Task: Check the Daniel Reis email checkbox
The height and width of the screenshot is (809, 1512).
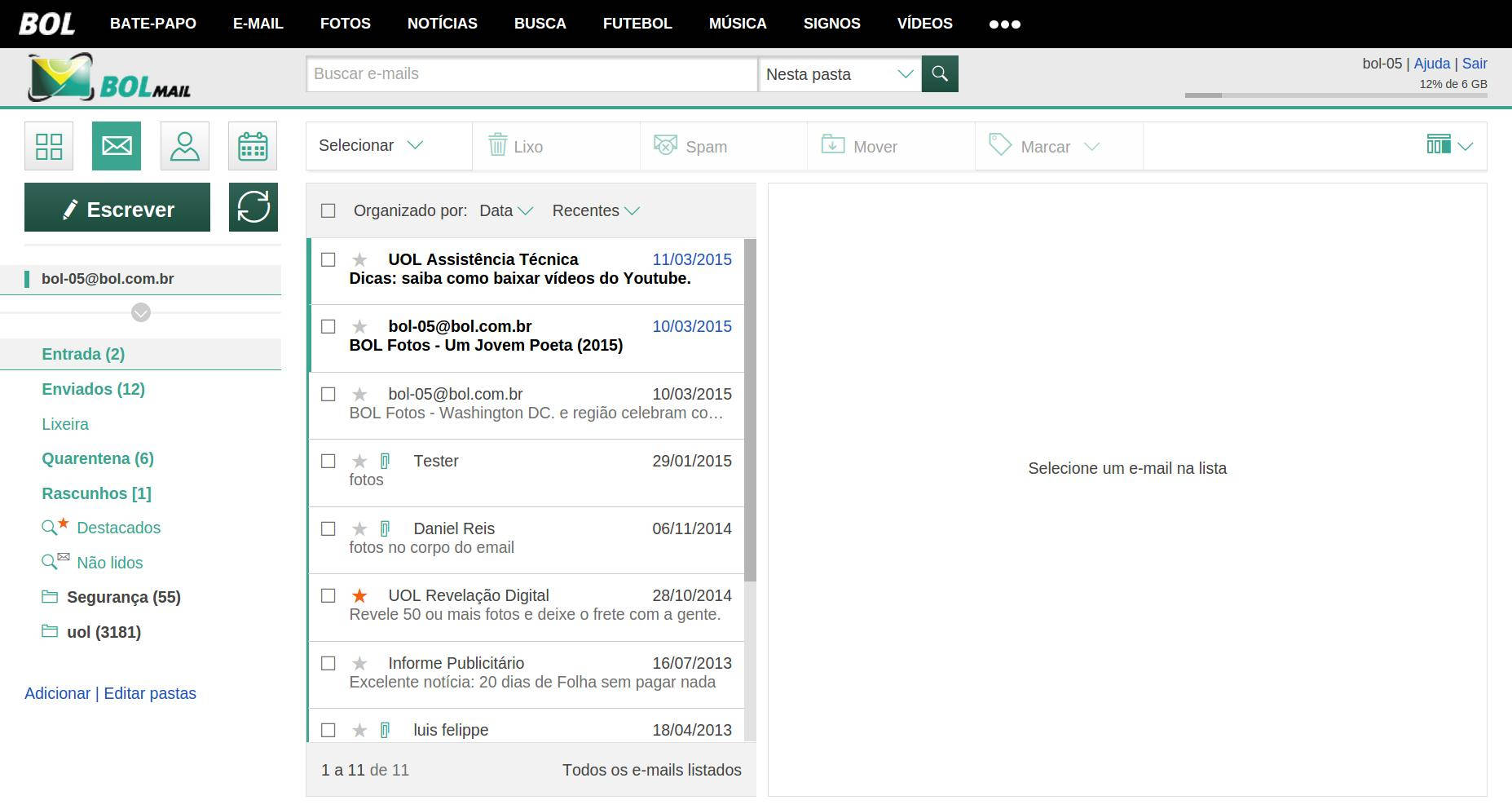Action: 328,529
